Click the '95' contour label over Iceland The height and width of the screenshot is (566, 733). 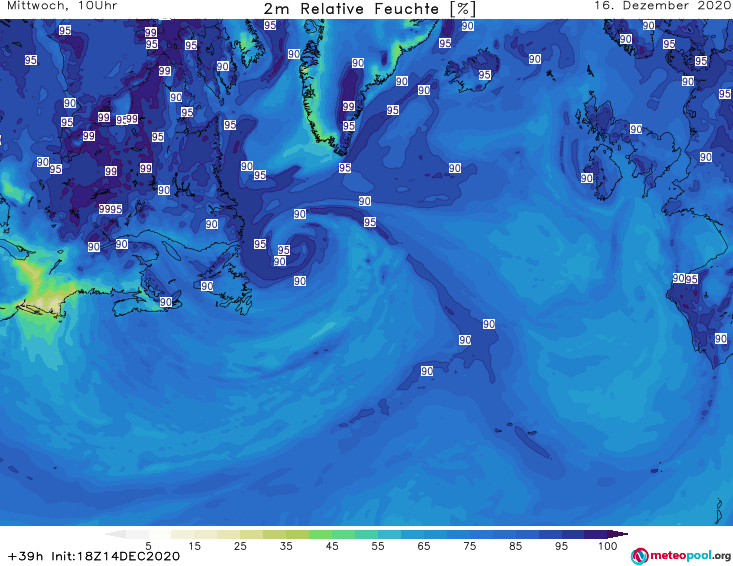485,75
